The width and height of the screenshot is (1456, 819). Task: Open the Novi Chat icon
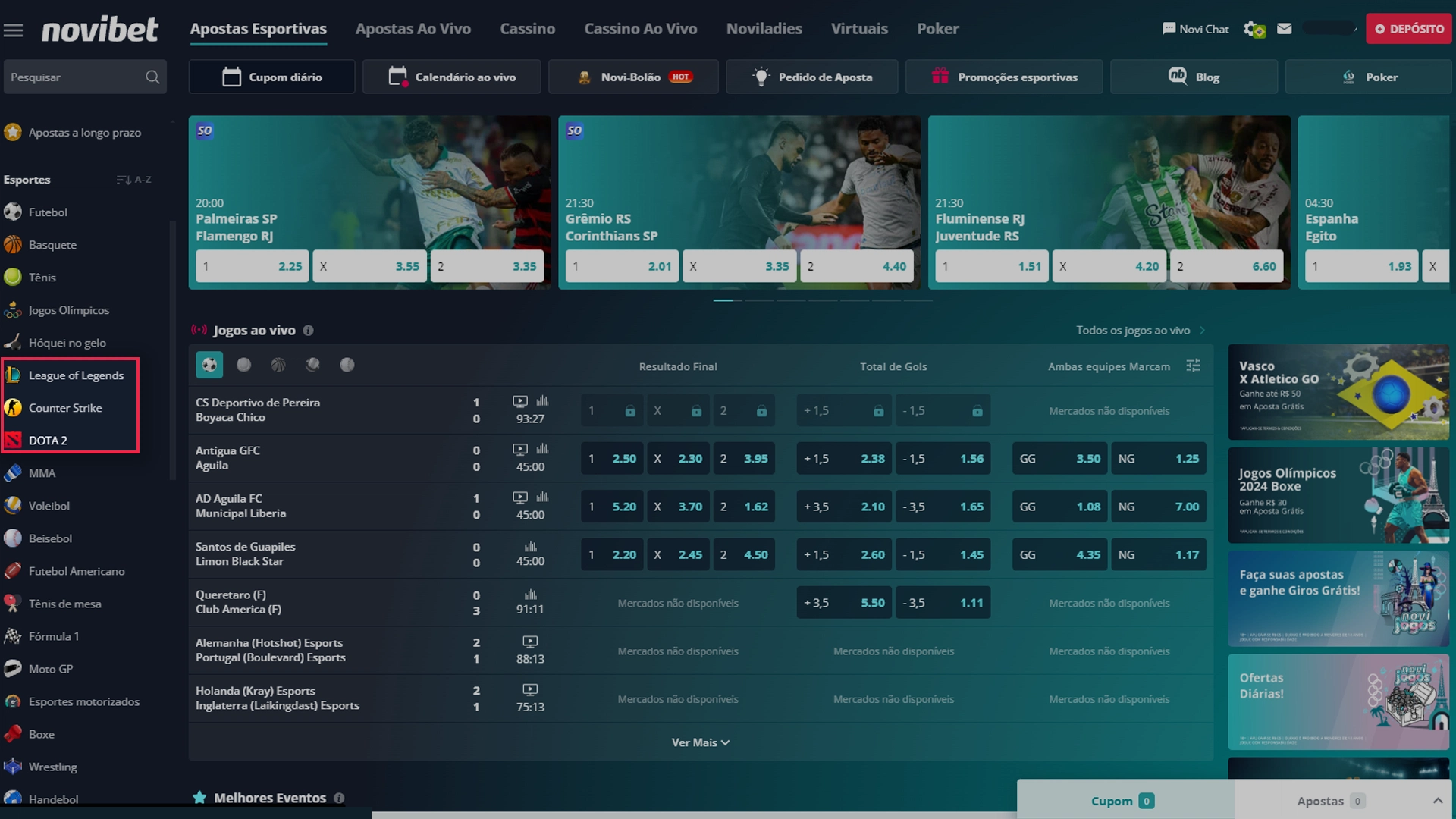coord(1169,29)
